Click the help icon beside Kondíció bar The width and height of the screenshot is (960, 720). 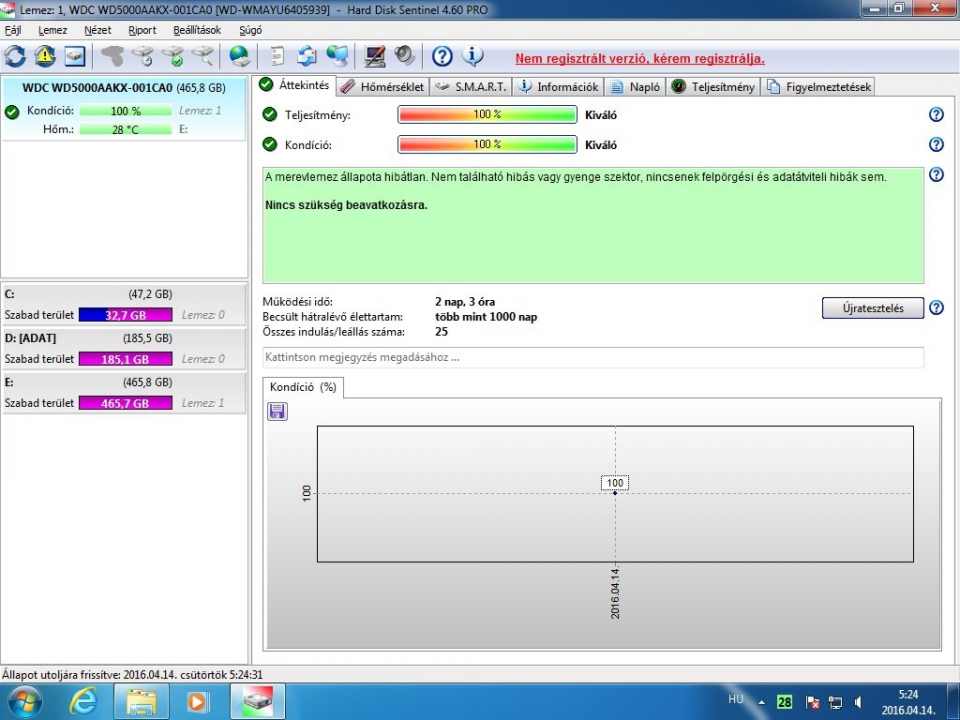pos(936,144)
